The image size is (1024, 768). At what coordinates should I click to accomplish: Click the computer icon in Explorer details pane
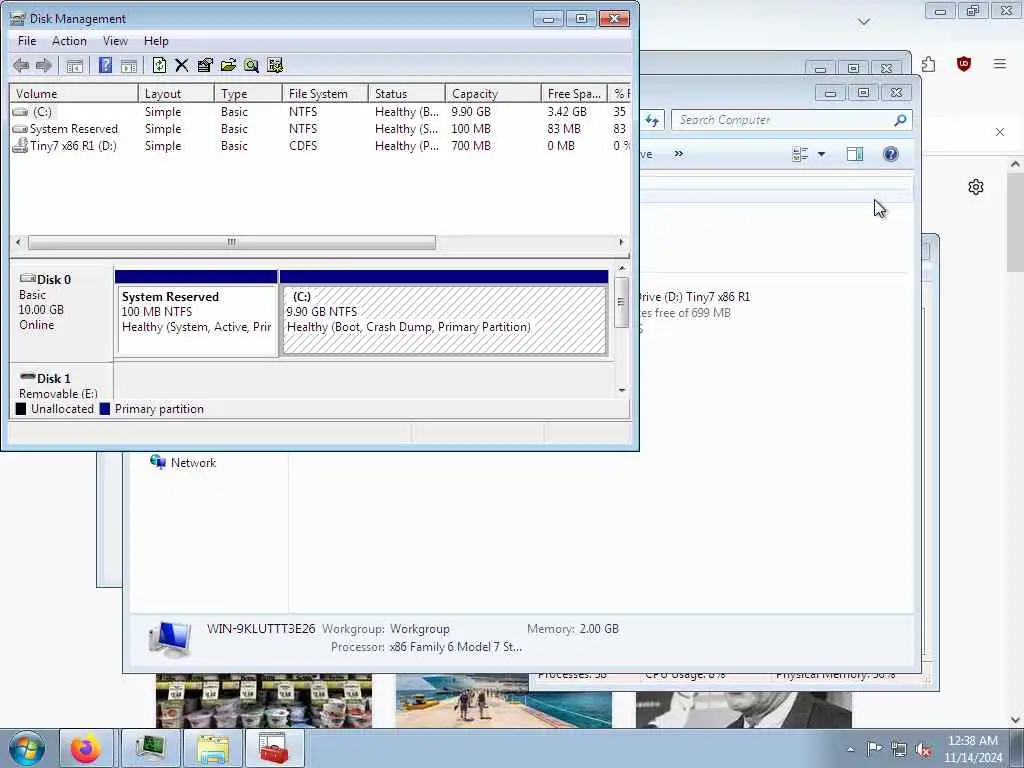(x=170, y=639)
